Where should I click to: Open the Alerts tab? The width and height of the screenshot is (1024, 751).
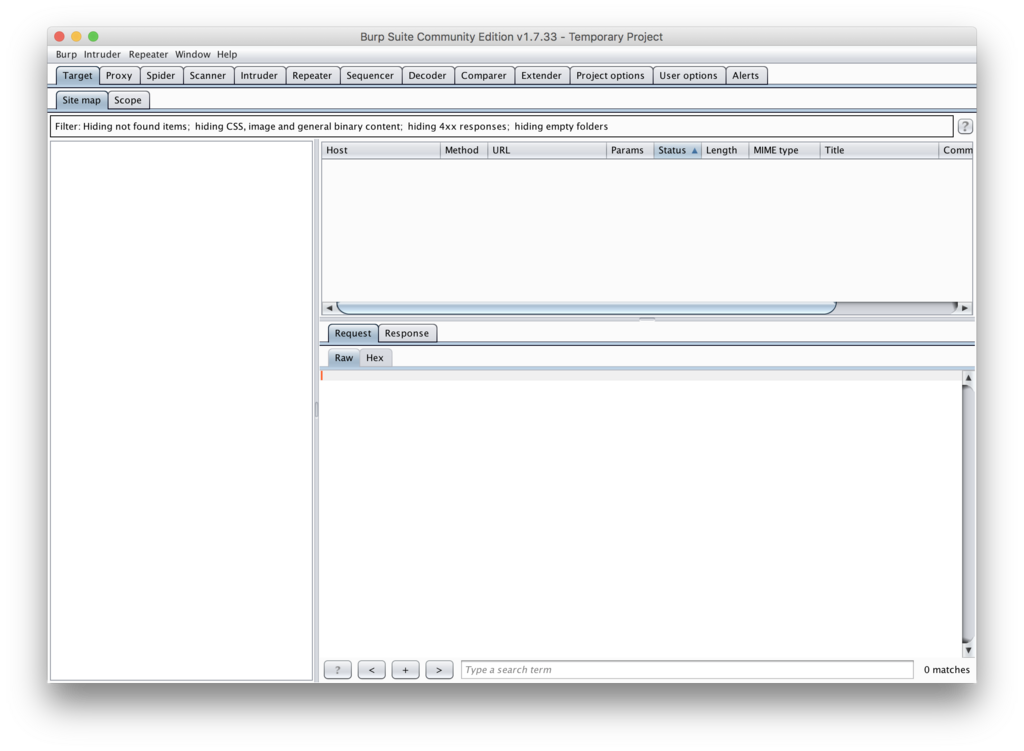coord(746,76)
